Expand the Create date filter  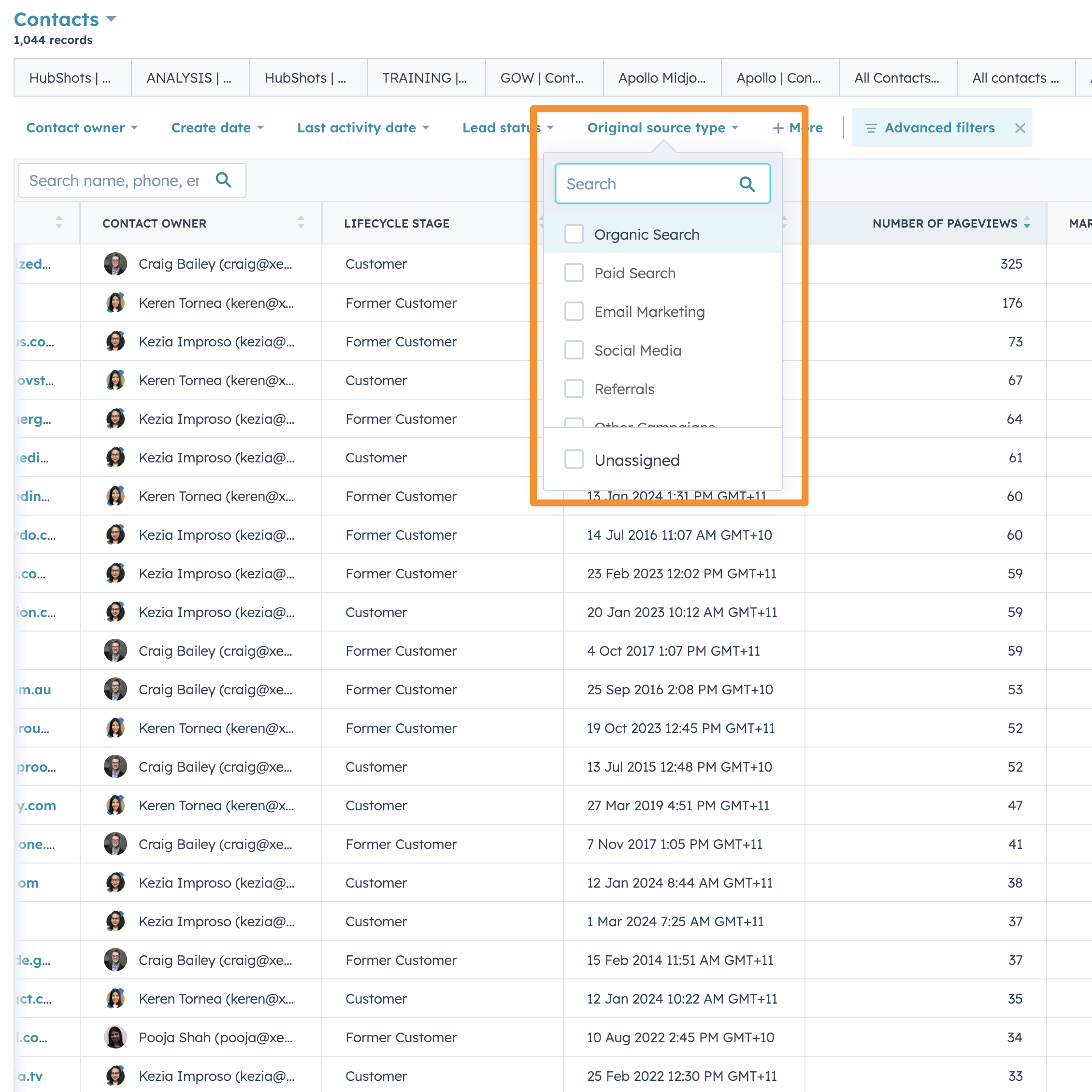click(x=217, y=129)
